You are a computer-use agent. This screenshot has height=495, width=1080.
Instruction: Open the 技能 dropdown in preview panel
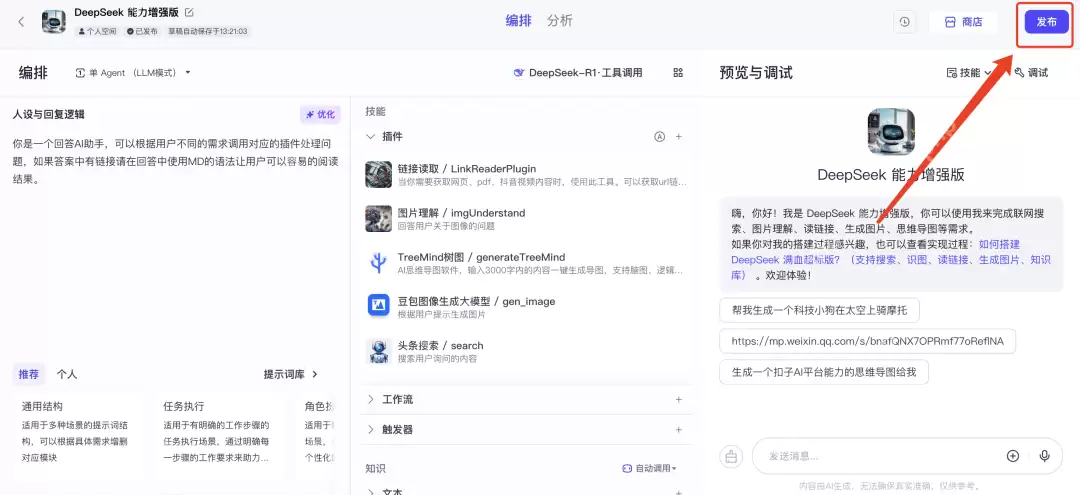point(968,72)
